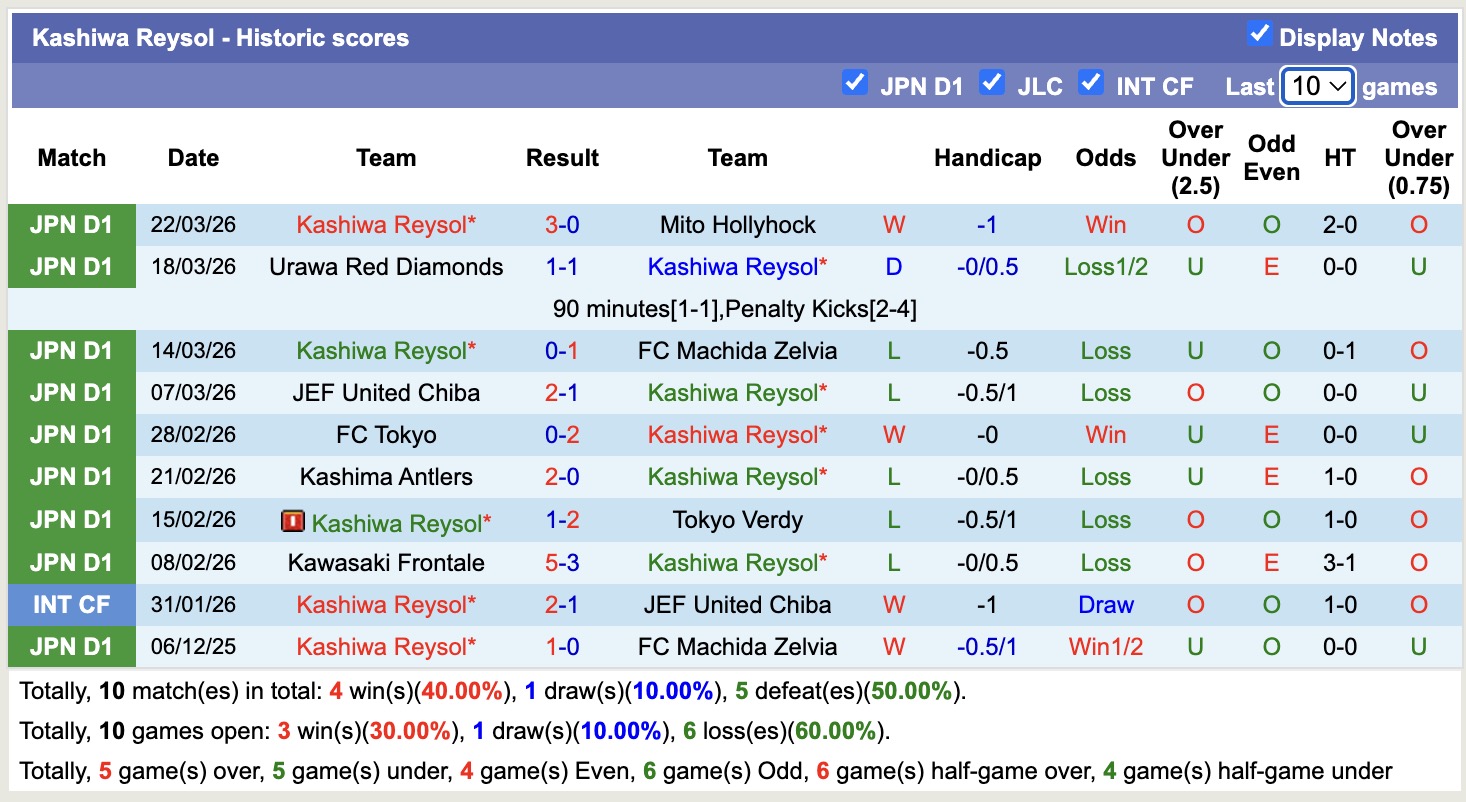
Task: Click the INT CF badge on the 31/01/26 row
Action: 71,604
